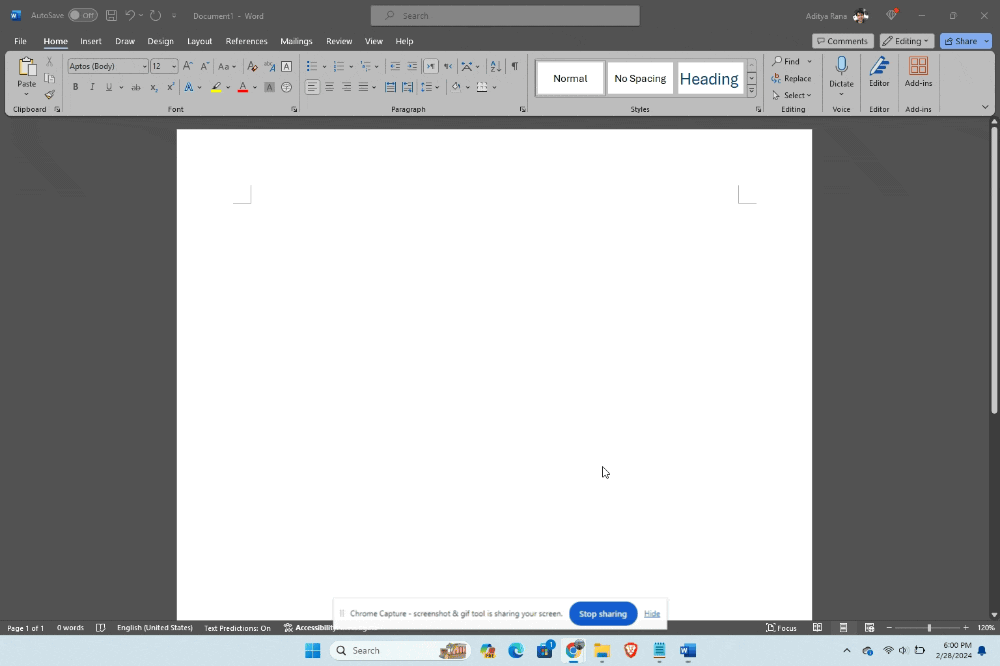1000x666 pixels.
Task: Clear all formatting with Clear Formatting
Action: coord(253,66)
